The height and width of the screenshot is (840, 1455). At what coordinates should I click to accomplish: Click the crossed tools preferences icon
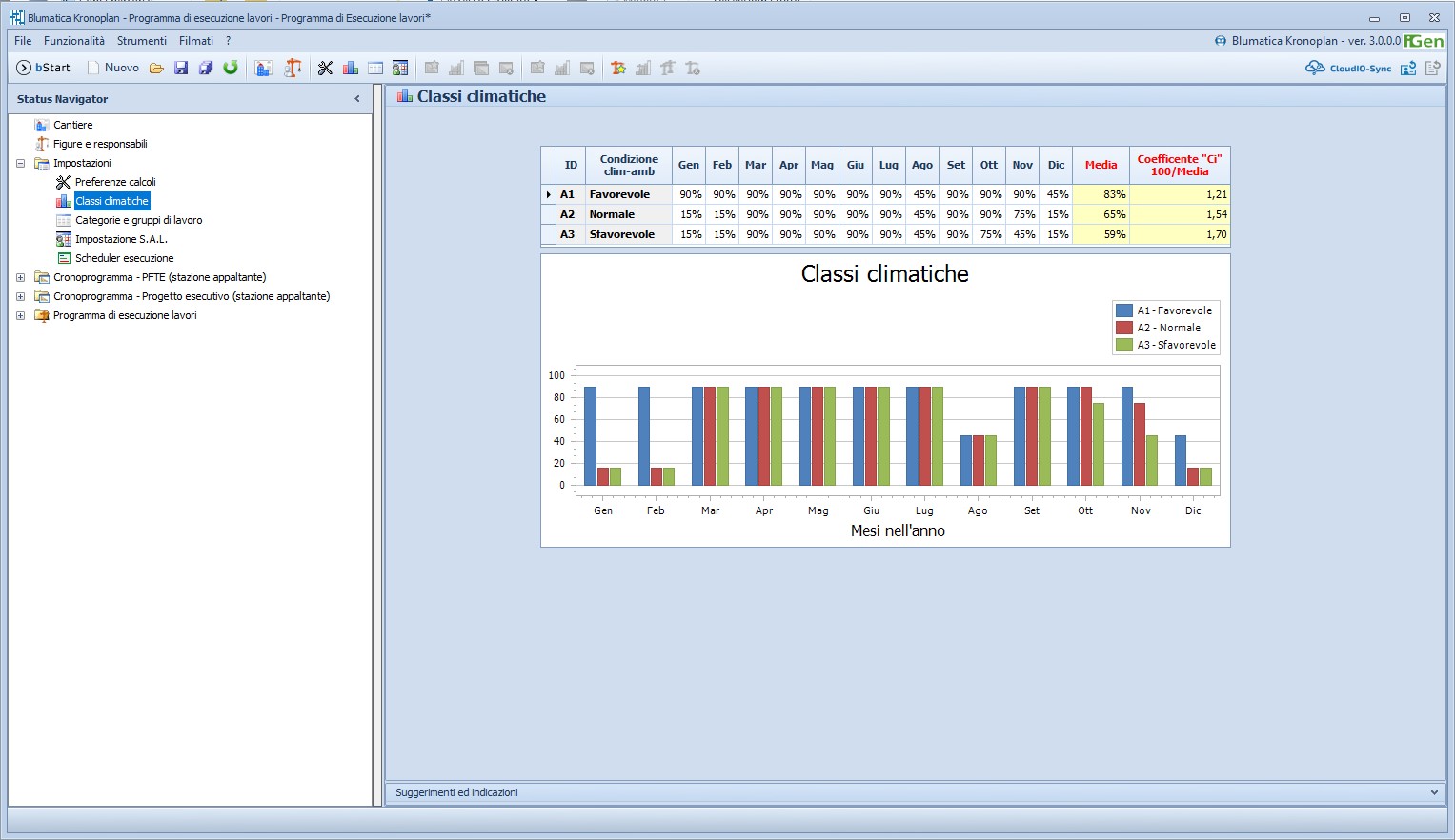point(325,68)
